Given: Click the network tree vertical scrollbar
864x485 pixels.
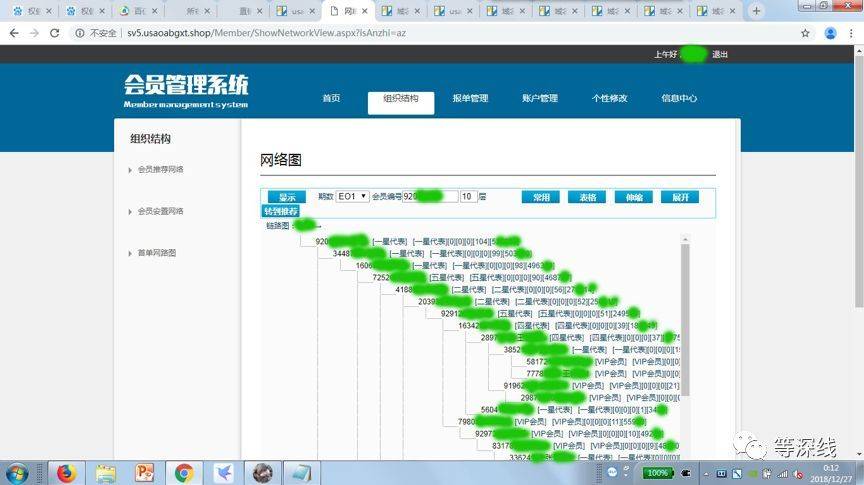Looking at the screenshot, I should [685, 320].
